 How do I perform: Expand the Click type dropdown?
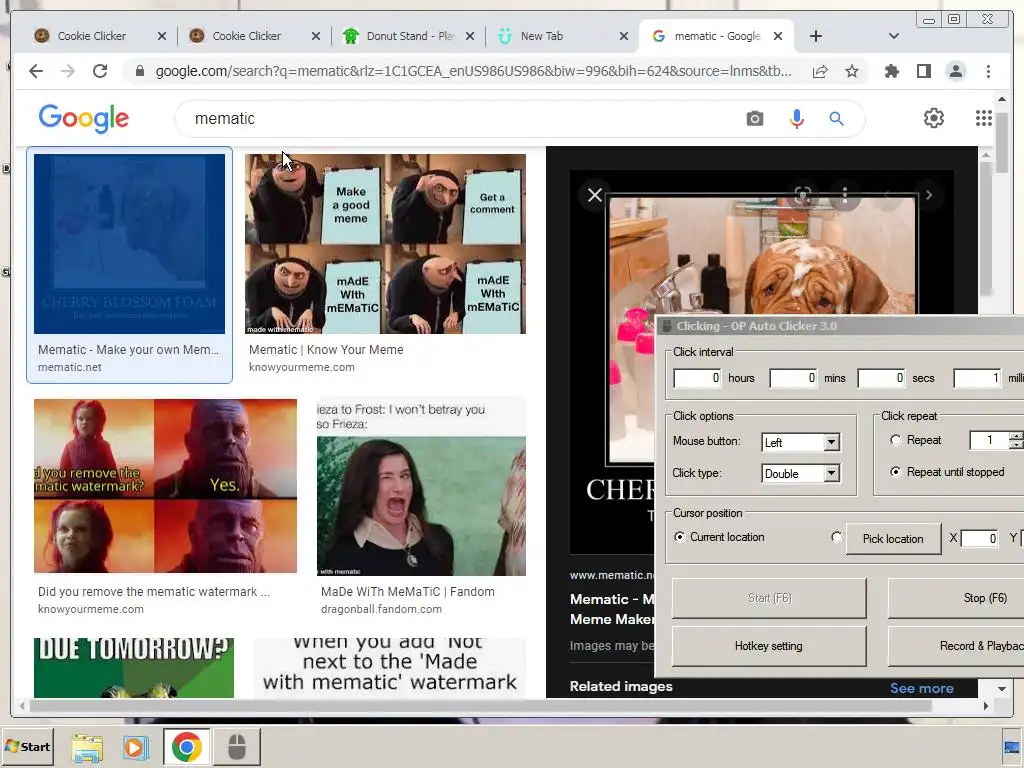(831, 473)
